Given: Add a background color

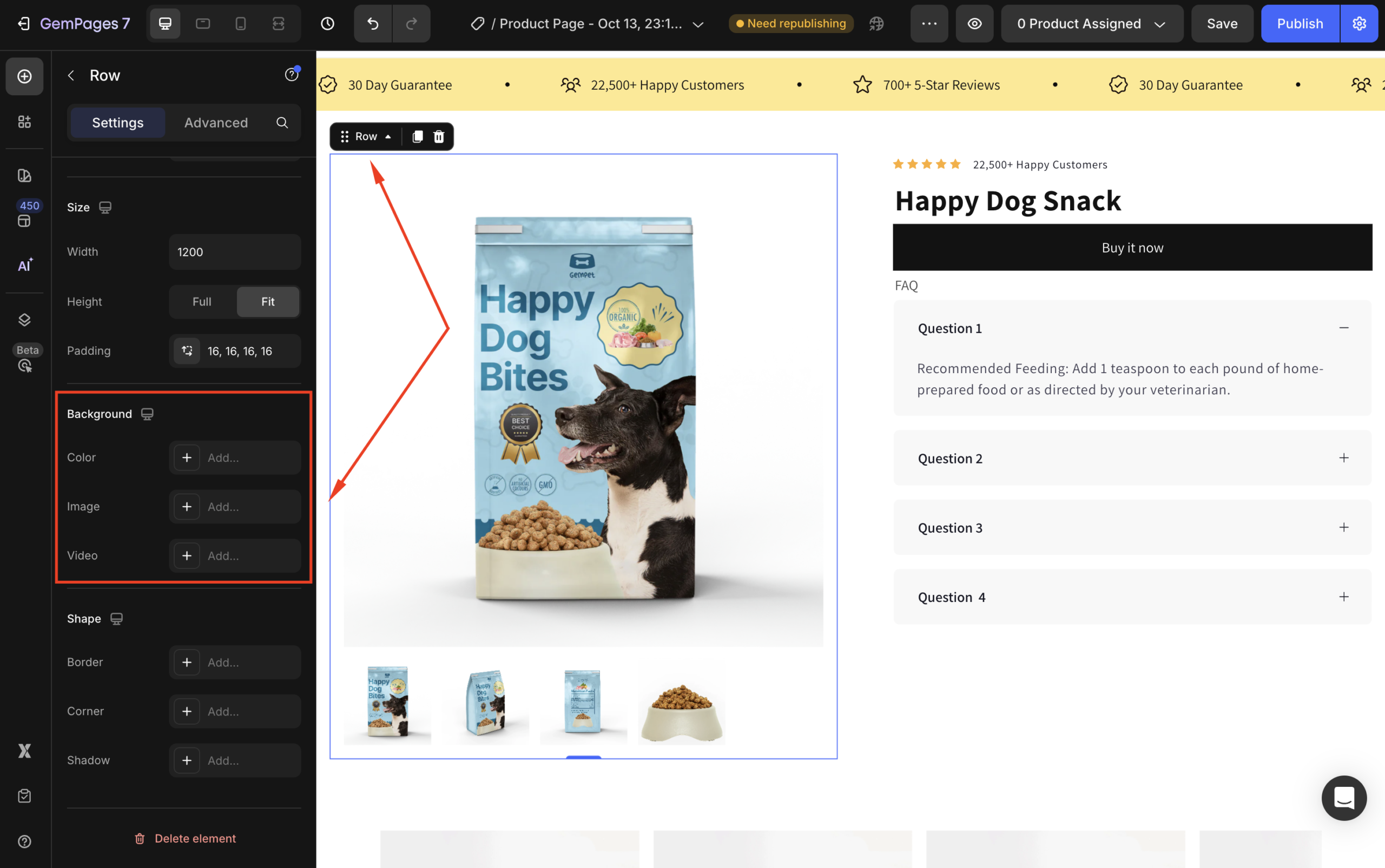Looking at the screenshot, I should point(187,458).
